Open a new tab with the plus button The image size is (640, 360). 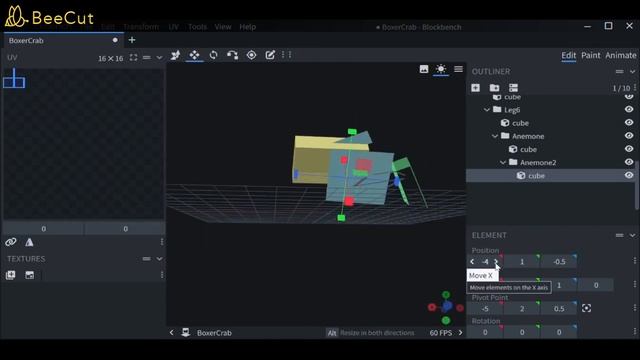pos(132,40)
